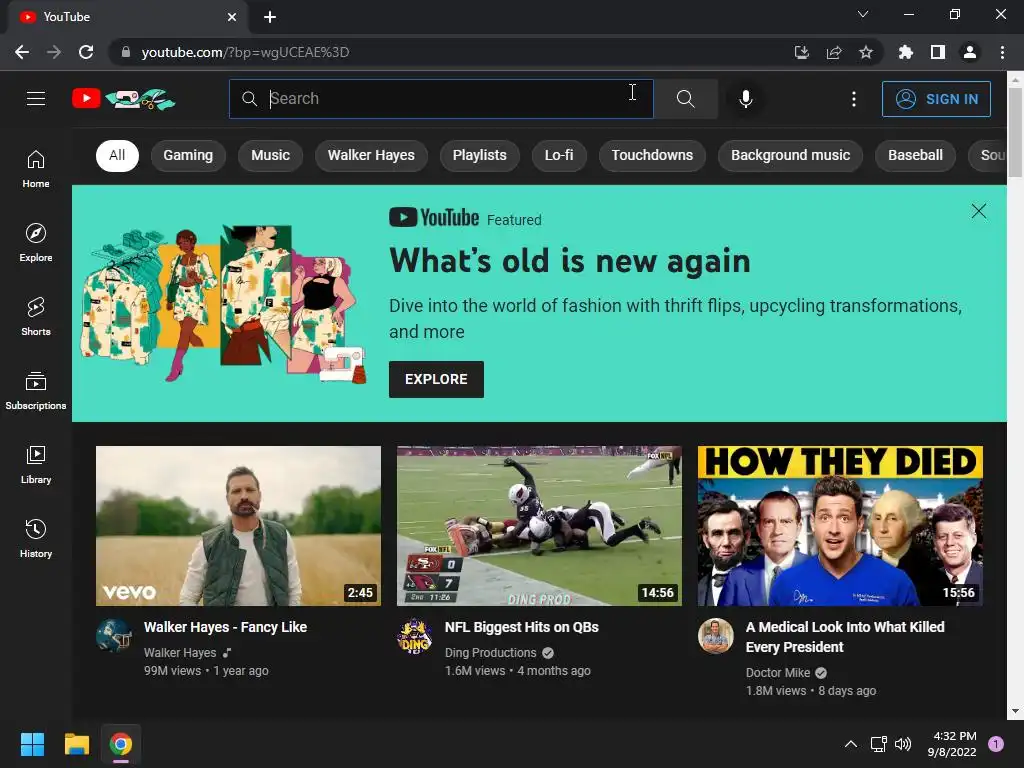Click Doctor Mike channel avatar

[x=716, y=635]
